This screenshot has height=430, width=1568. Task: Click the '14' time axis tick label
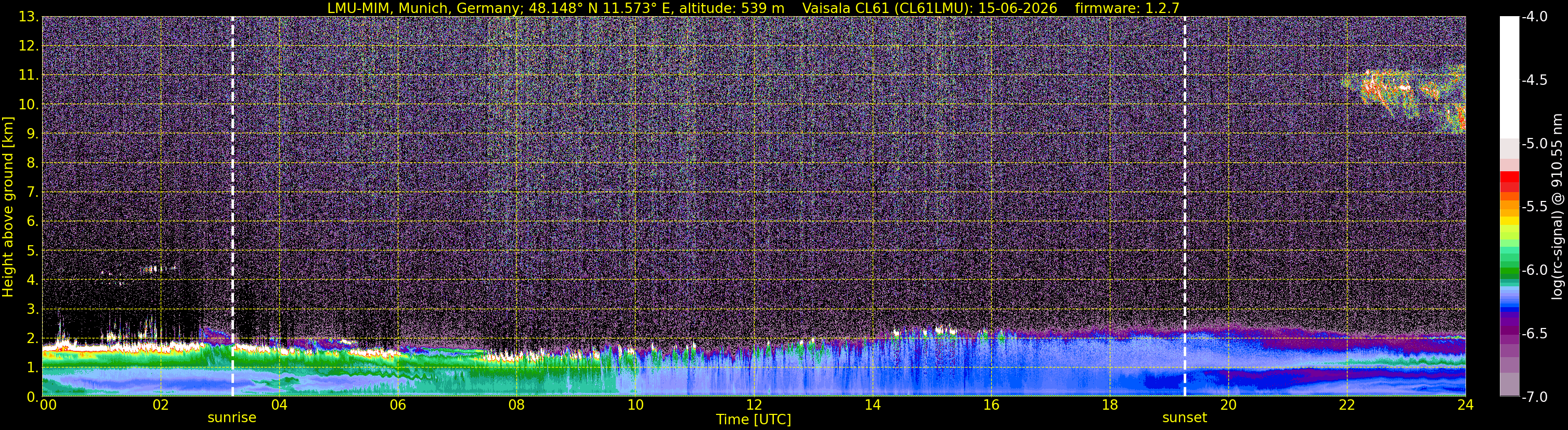pos(872,405)
